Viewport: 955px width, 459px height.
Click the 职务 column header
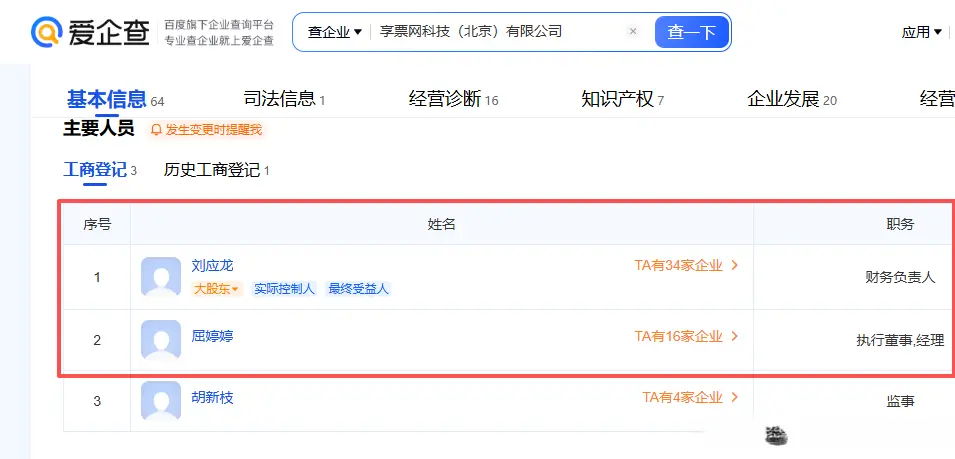pos(900,225)
